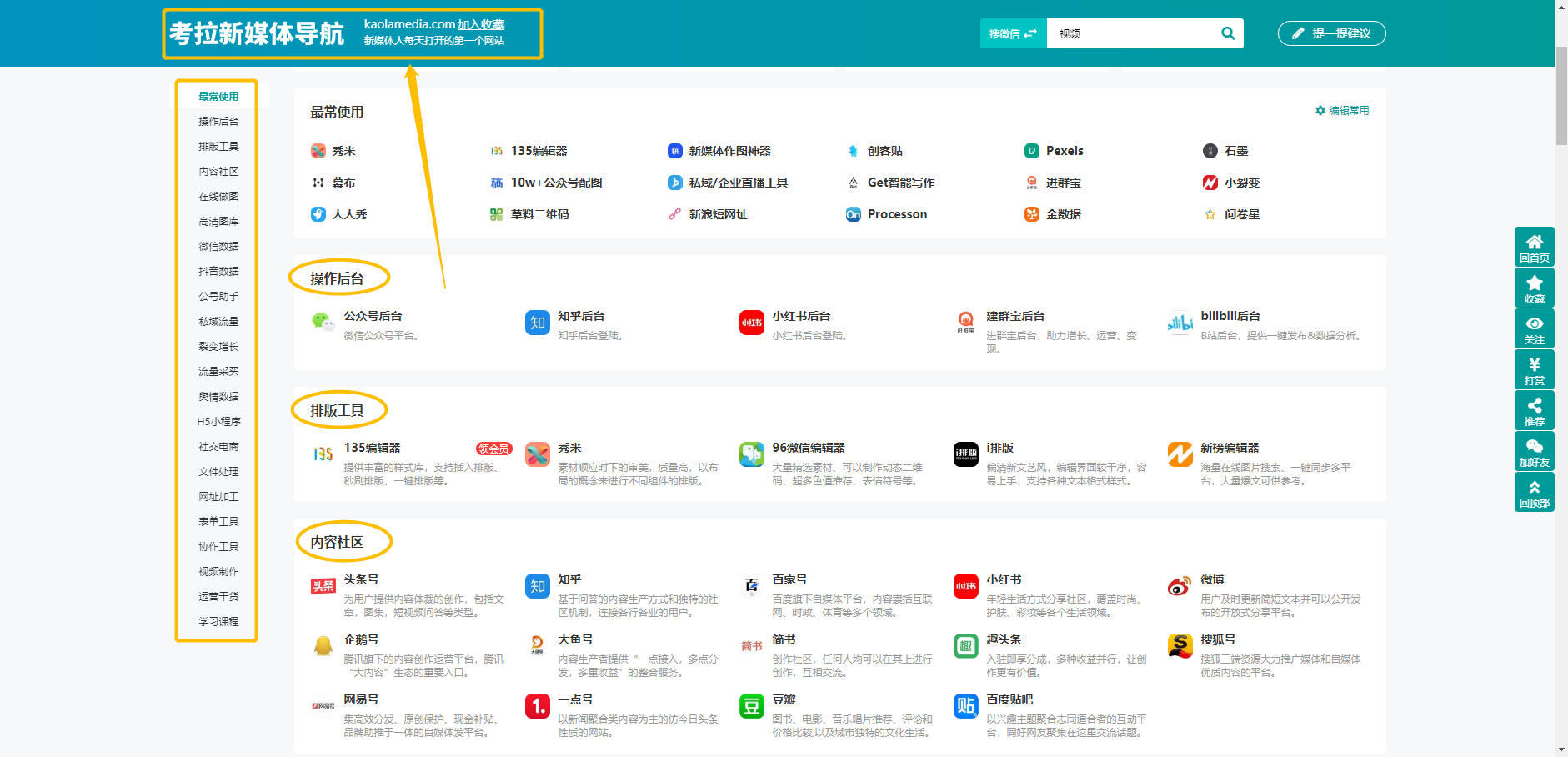Select 视频制作 in the sidebar
Image resolution: width=1568 pixels, height=757 pixels.
coord(218,572)
